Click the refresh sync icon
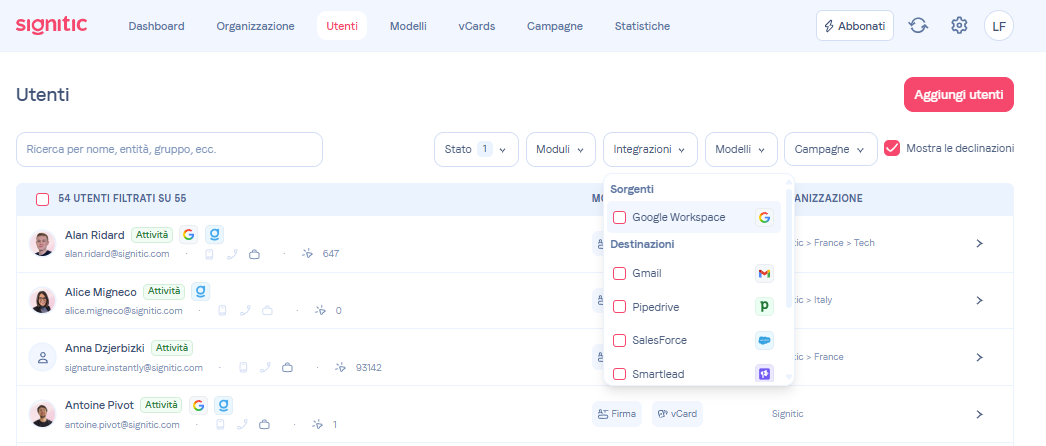 tap(918, 26)
